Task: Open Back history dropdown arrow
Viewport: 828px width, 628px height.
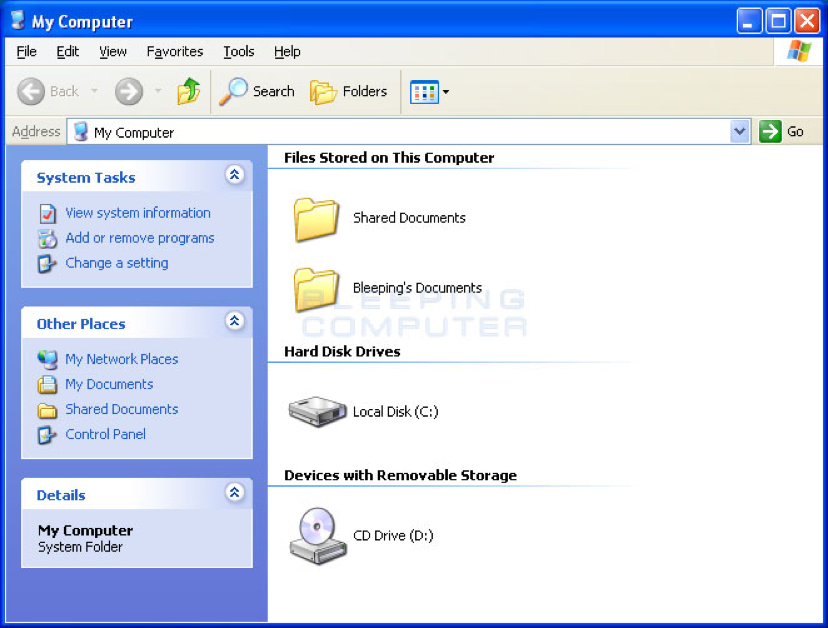Action: [x=95, y=91]
